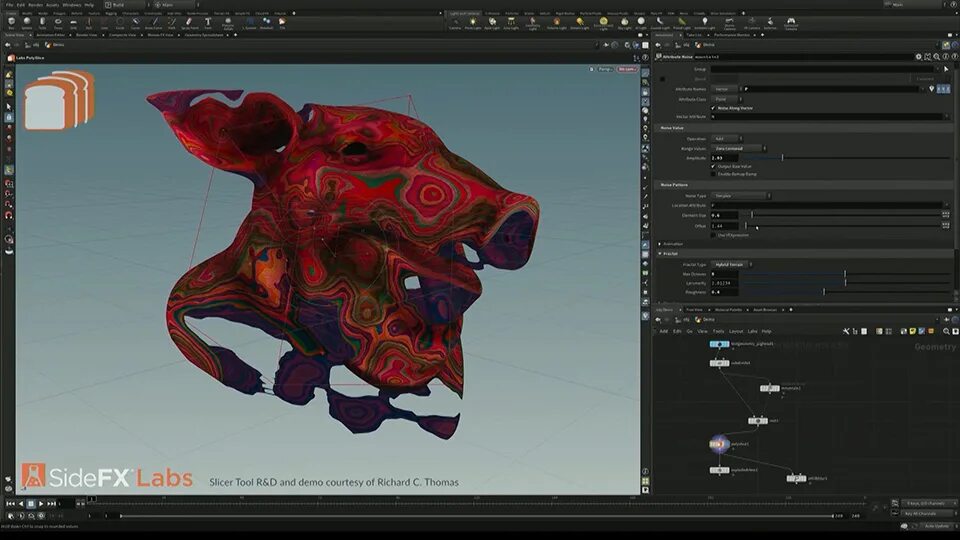Add a Spot Light from shelf
The image size is (960, 540).
tap(492, 23)
